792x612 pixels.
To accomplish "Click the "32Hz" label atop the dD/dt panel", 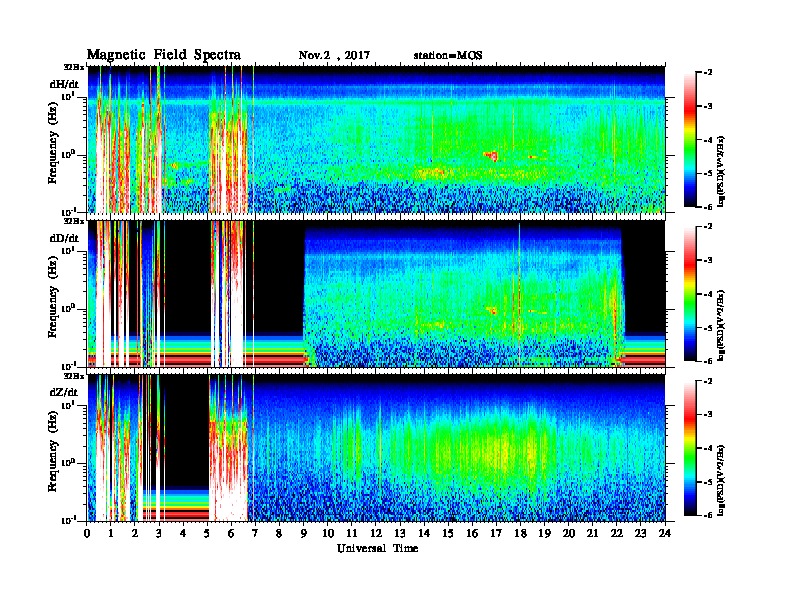I will point(74,221).
